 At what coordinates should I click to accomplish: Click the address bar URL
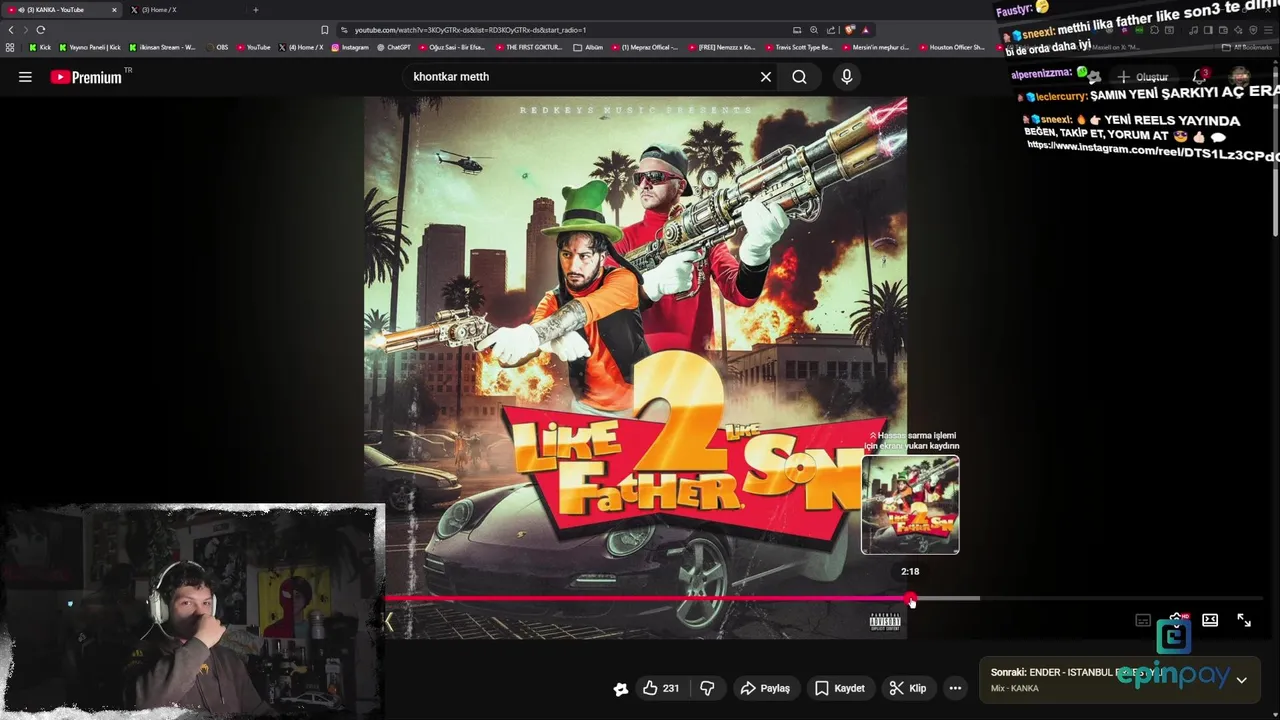pos(470,30)
